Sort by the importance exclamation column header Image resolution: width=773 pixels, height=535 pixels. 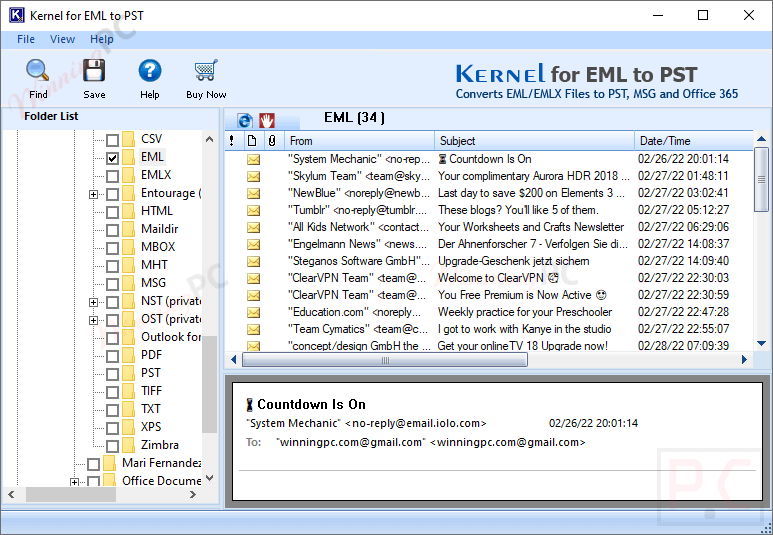coord(232,141)
